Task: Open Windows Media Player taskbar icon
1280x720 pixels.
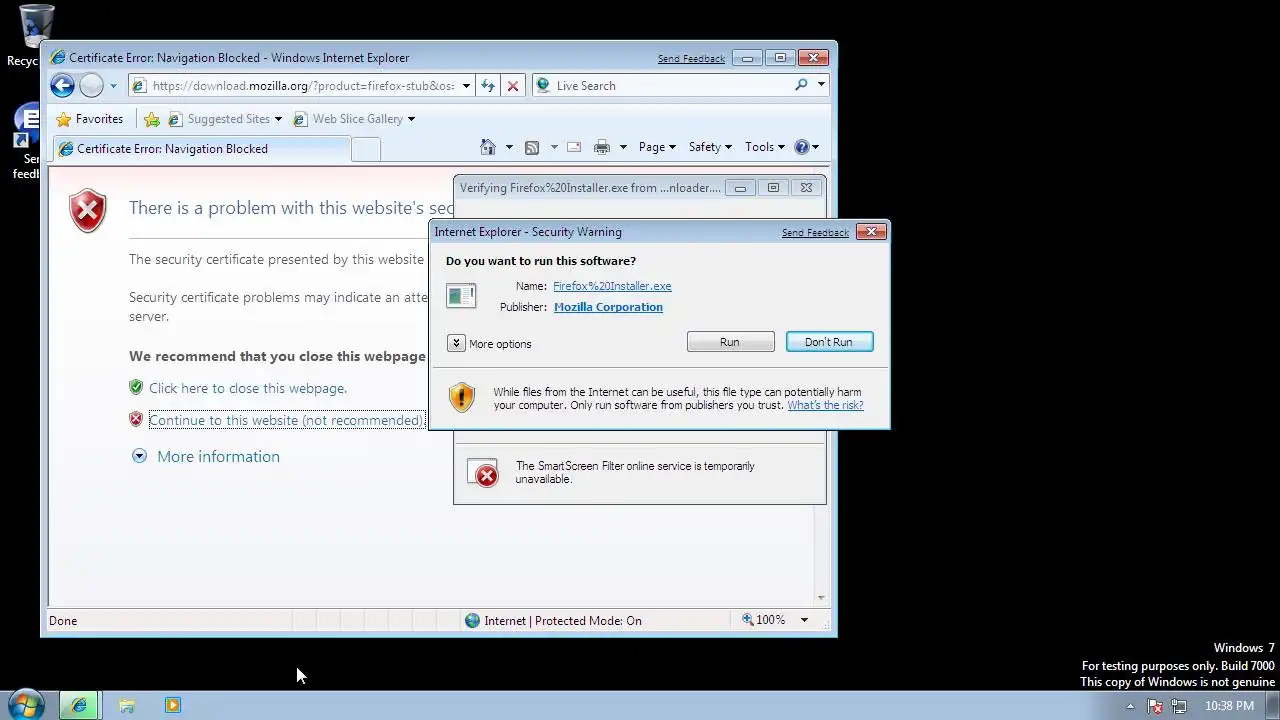Action: pyautogui.click(x=173, y=705)
